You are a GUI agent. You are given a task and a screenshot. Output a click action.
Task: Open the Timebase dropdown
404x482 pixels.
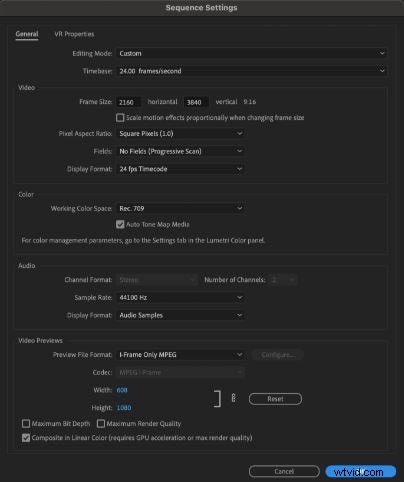click(x=252, y=71)
